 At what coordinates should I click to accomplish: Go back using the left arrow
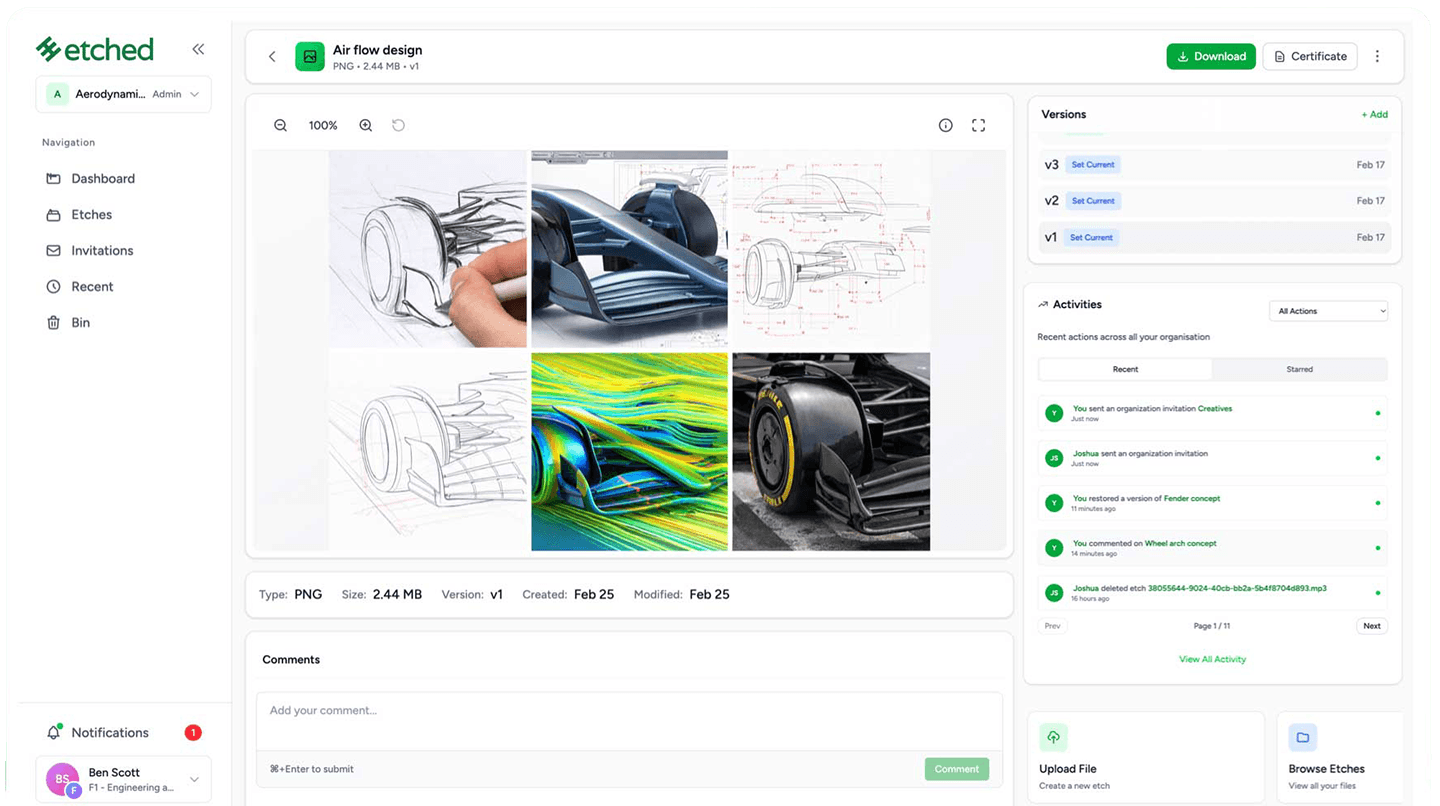click(272, 57)
